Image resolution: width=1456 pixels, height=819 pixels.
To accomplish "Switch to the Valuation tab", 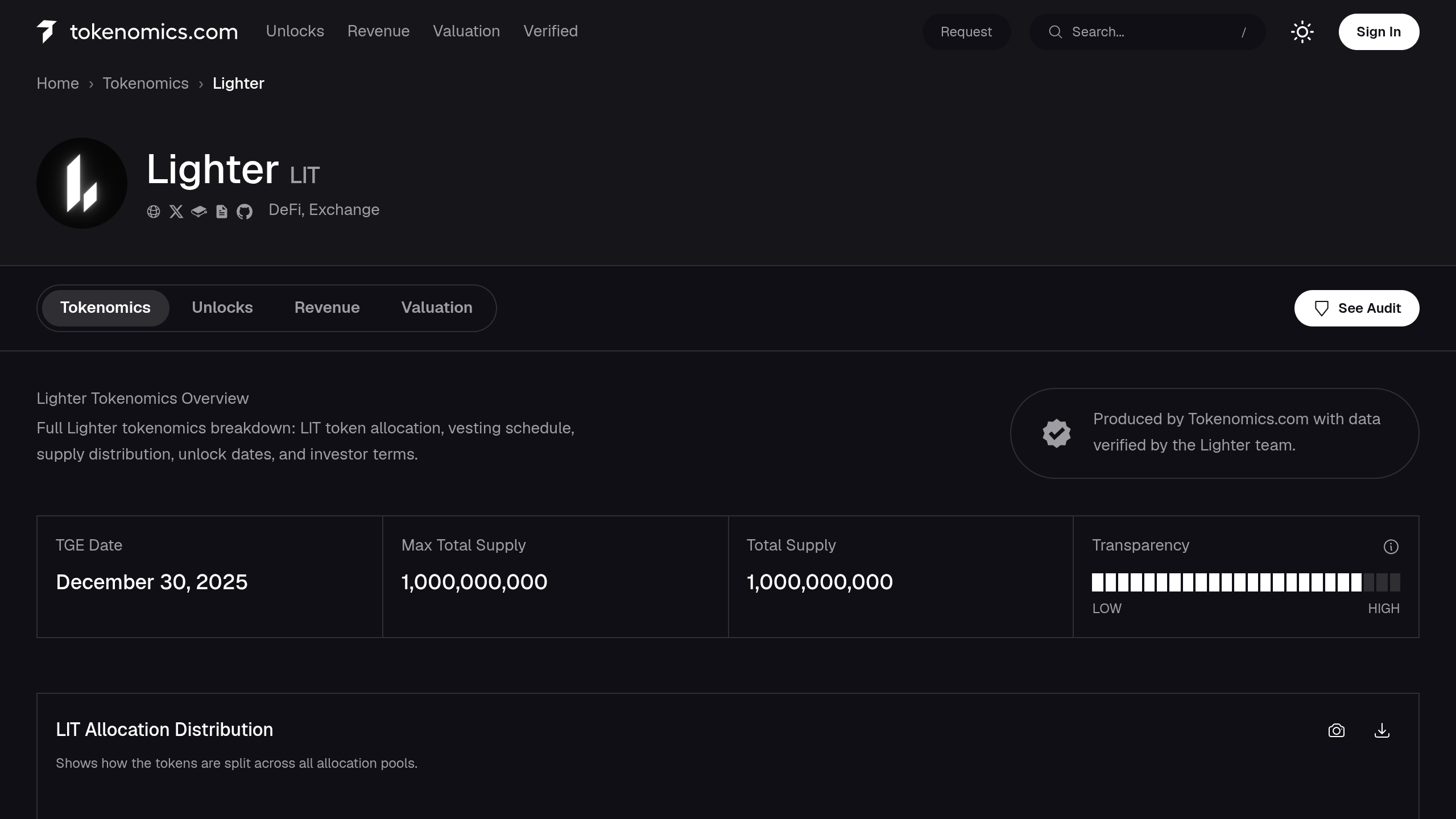I will pos(437,308).
